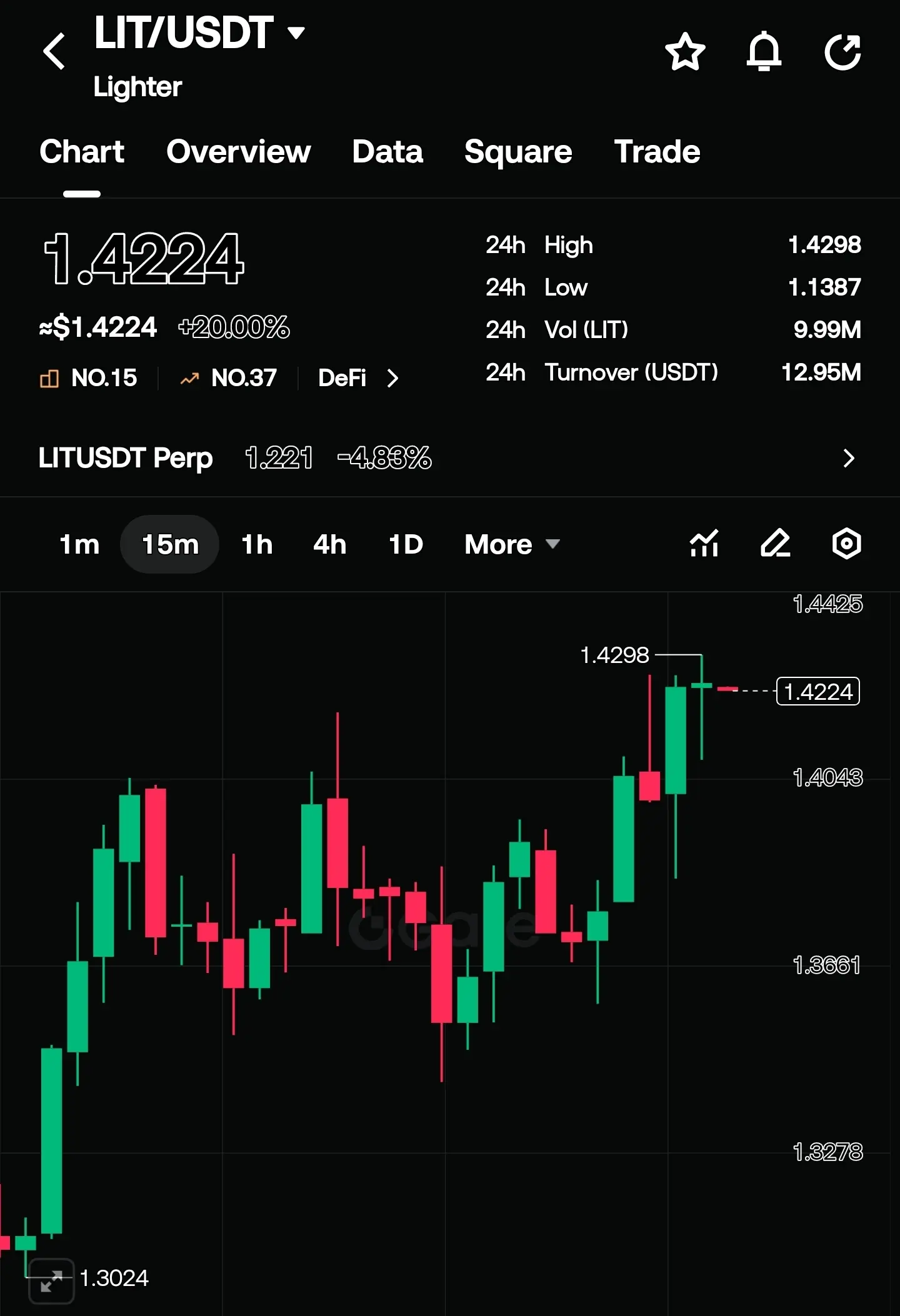The image size is (900, 1316).
Task: Tap the +20.00% change value
Action: point(234,327)
